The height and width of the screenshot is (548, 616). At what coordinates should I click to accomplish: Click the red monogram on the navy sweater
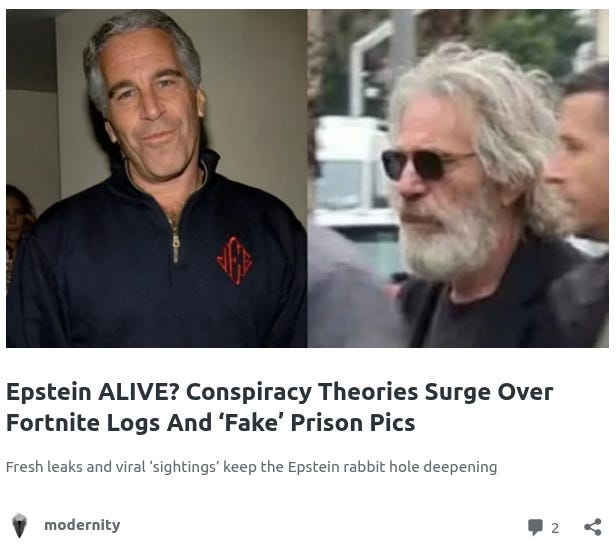pyautogui.click(x=235, y=261)
